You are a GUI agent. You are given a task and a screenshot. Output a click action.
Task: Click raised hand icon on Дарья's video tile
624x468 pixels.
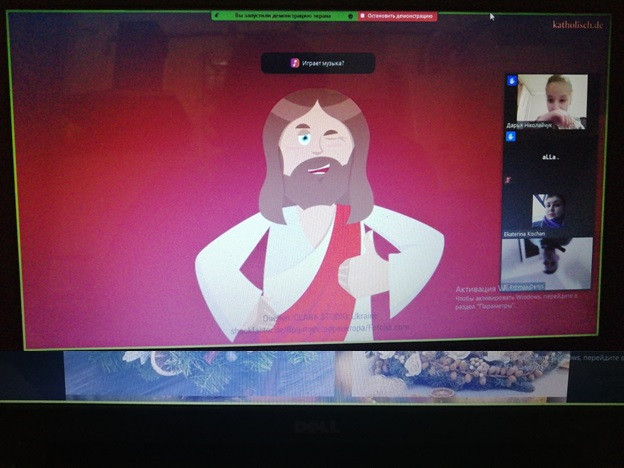click(512, 81)
